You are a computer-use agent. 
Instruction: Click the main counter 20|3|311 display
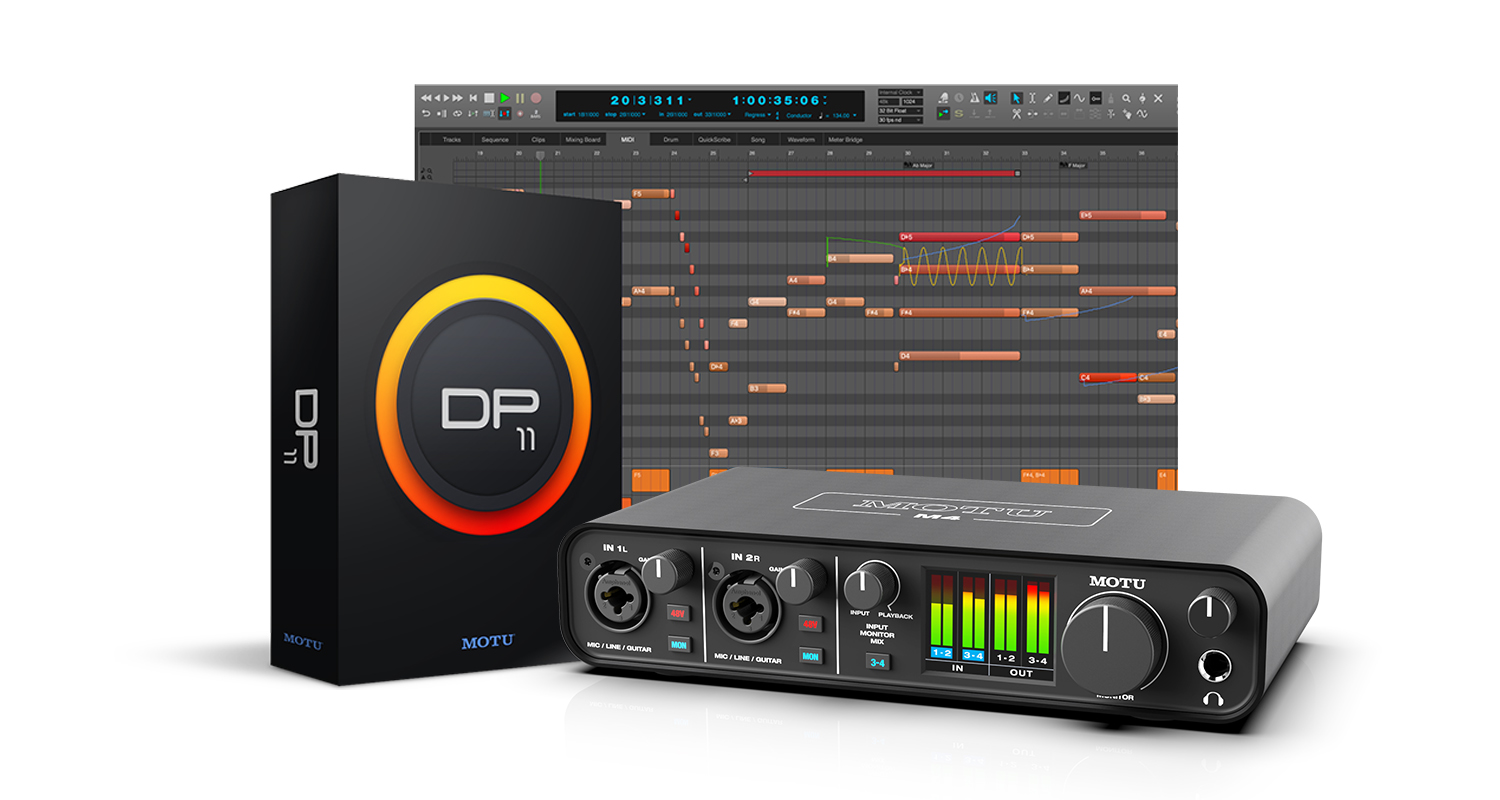coord(648,100)
